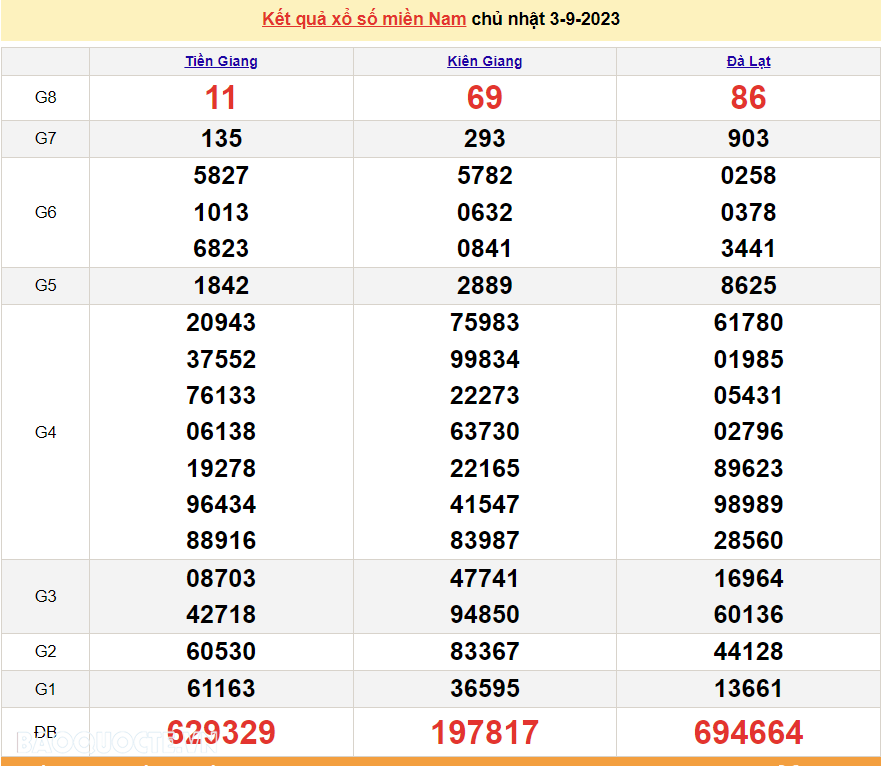Screen dimensions: 882x766
Task: Click the G3 prize row label
Action: coord(46,596)
